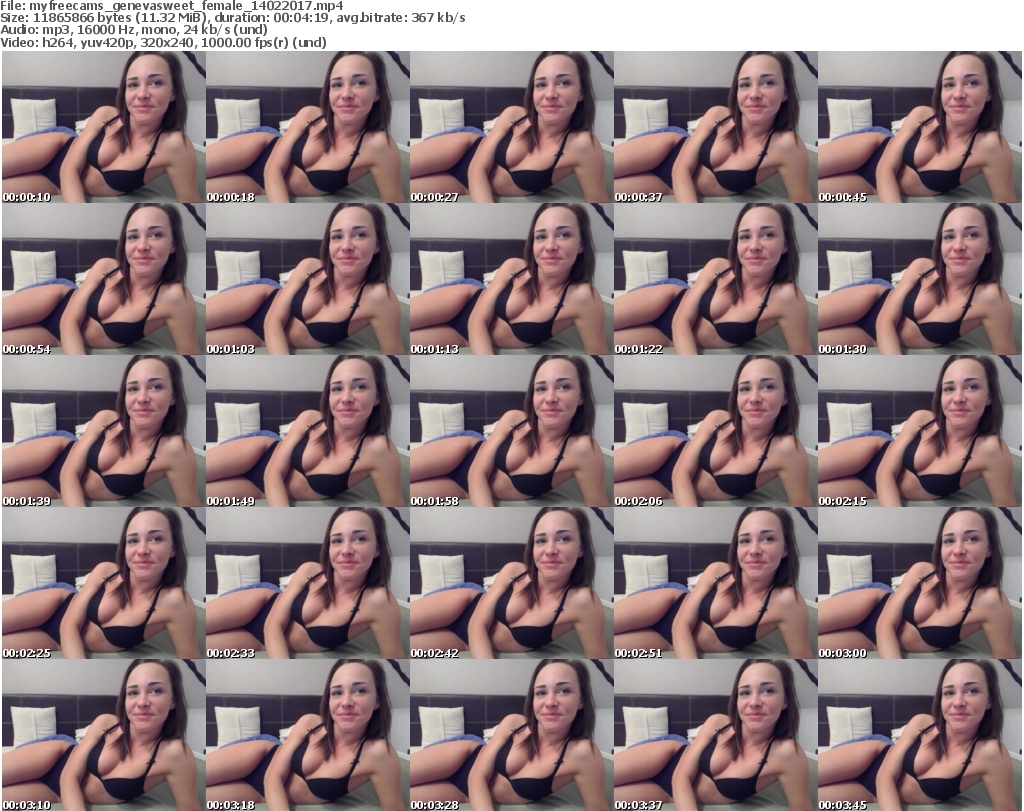Click the 'Video: h264, yuv420p' line
The image size is (1024, 811).
coord(163,42)
